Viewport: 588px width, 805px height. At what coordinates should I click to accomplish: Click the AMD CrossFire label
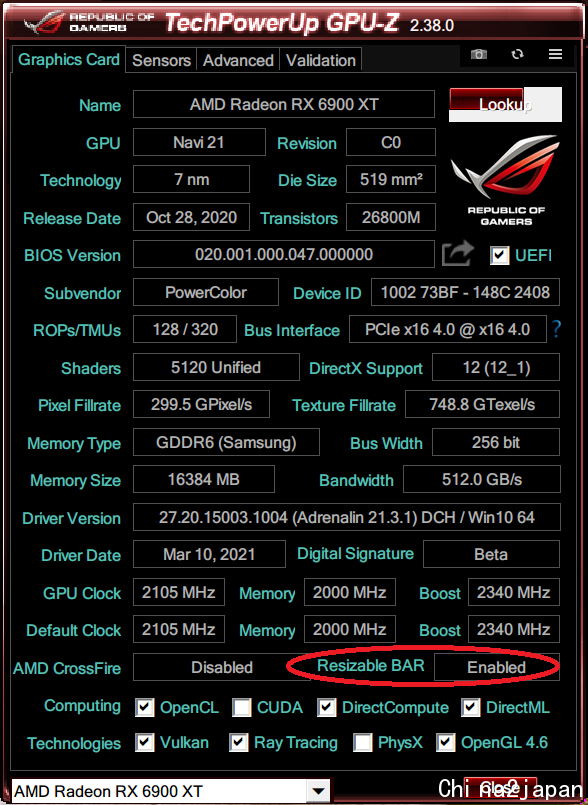tap(67, 668)
